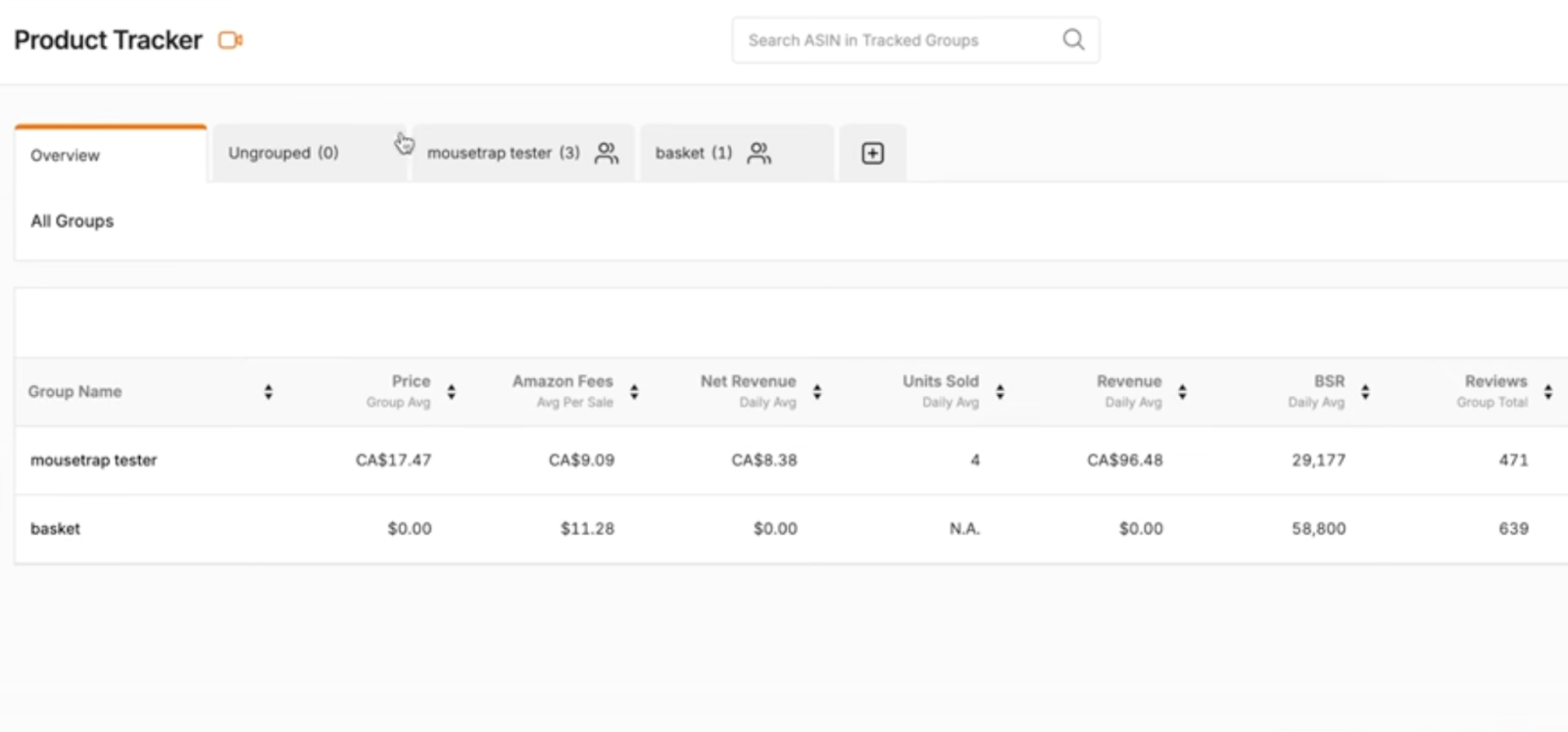Click the Revenue Daily Avg header label
The width and height of the screenshot is (1568, 732).
1129,391
